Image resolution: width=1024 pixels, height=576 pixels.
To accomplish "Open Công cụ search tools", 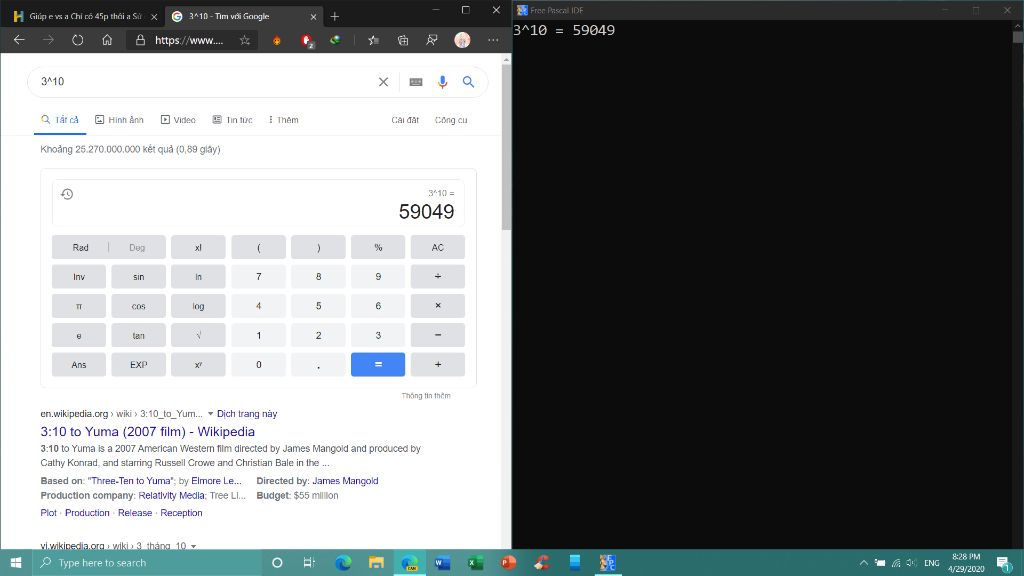I will (x=451, y=120).
